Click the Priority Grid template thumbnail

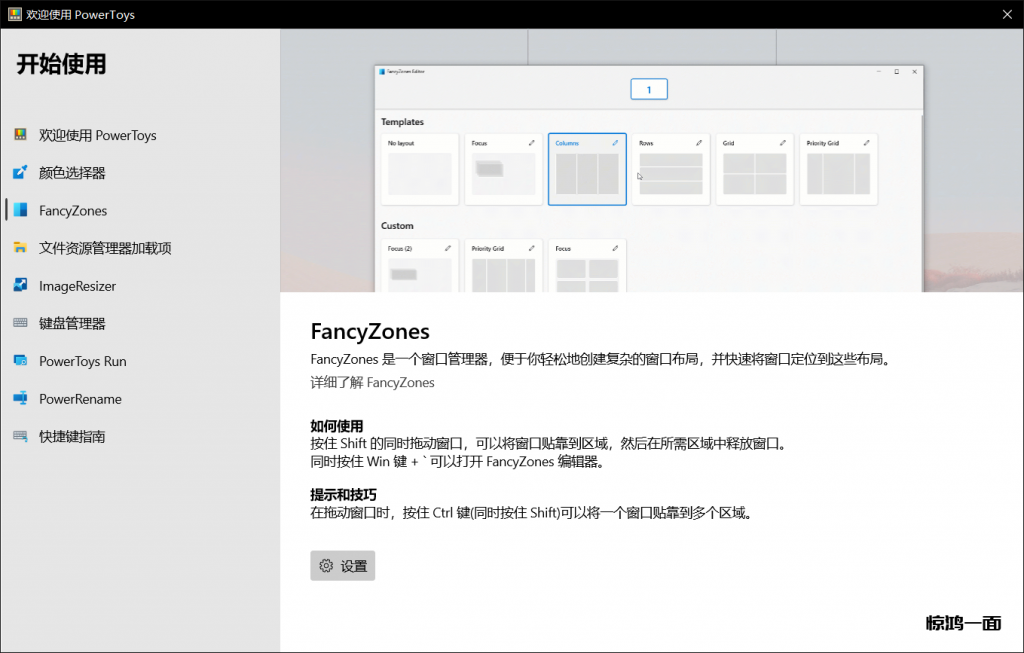(838, 173)
